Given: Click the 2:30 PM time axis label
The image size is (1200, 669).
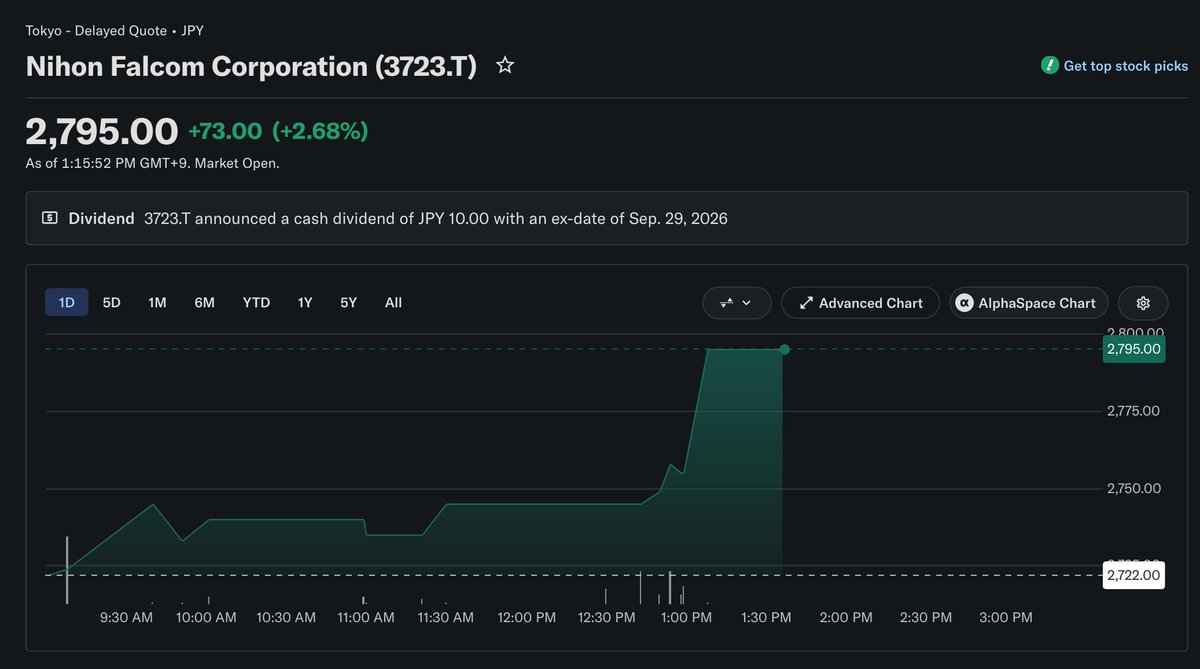Looking at the screenshot, I should pyautogui.click(x=926, y=618).
